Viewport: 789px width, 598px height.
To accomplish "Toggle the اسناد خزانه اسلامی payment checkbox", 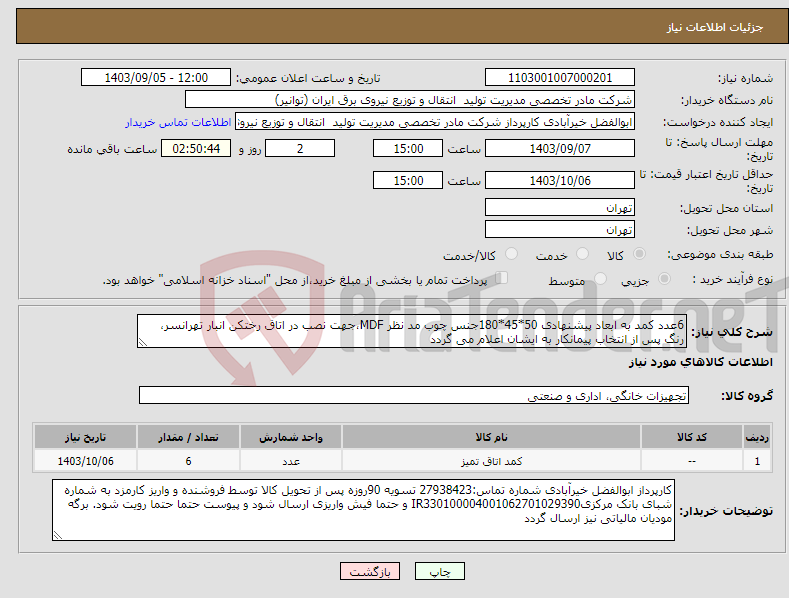I will (502, 277).
